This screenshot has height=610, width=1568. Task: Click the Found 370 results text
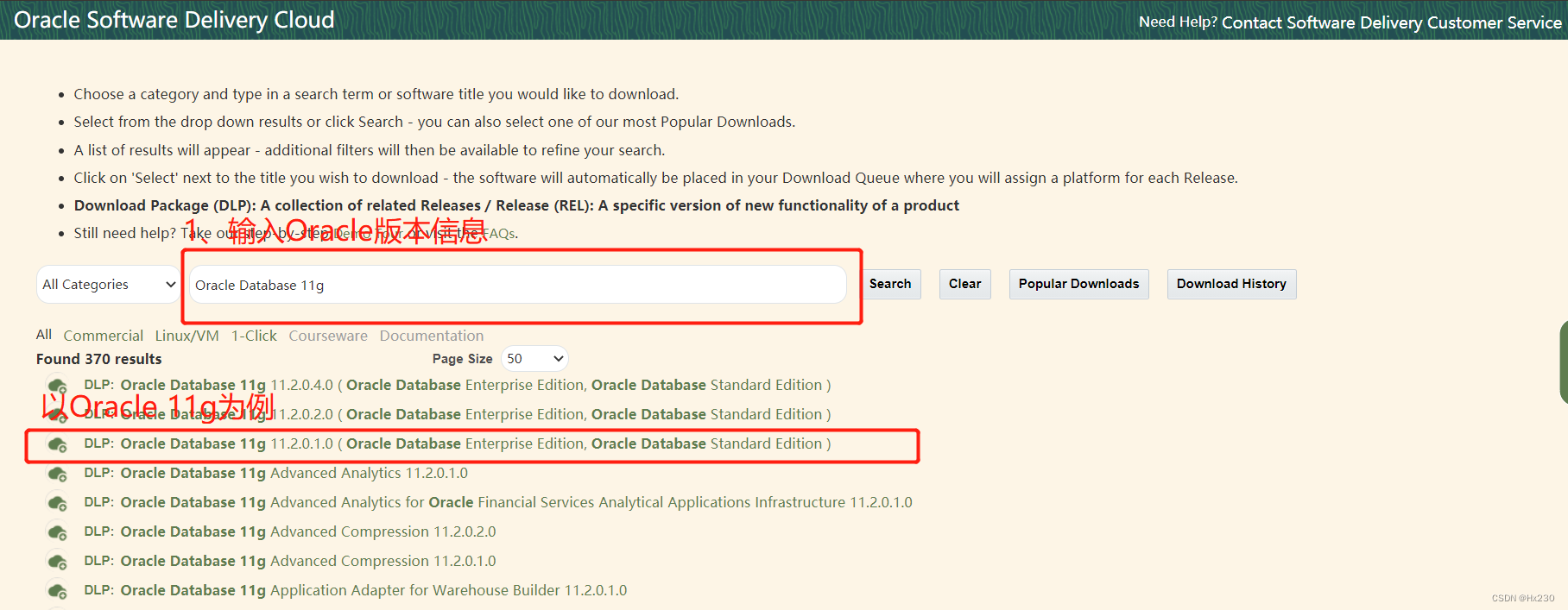(x=99, y=359)
